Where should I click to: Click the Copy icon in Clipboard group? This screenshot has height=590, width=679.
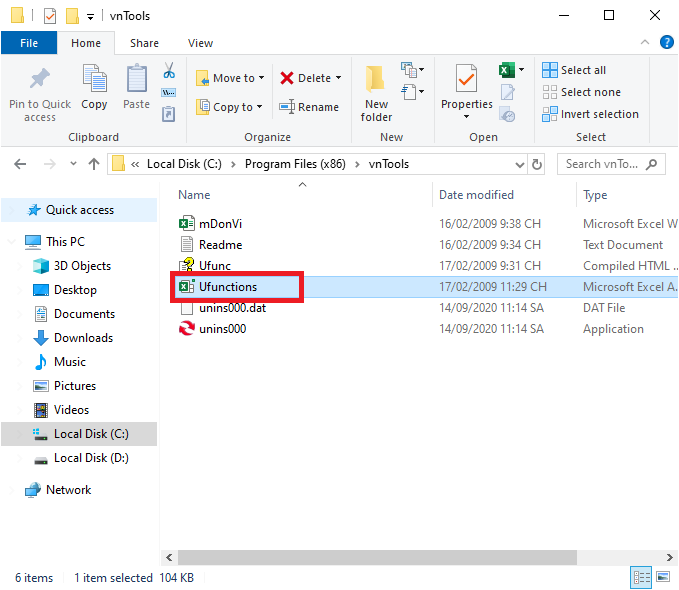pos(94,81)
